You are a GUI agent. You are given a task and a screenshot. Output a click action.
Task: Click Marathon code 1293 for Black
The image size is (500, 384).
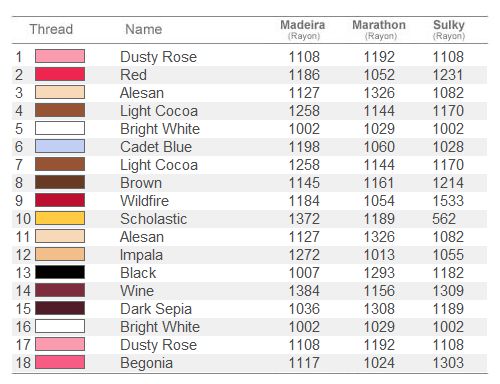pos(379,273)
